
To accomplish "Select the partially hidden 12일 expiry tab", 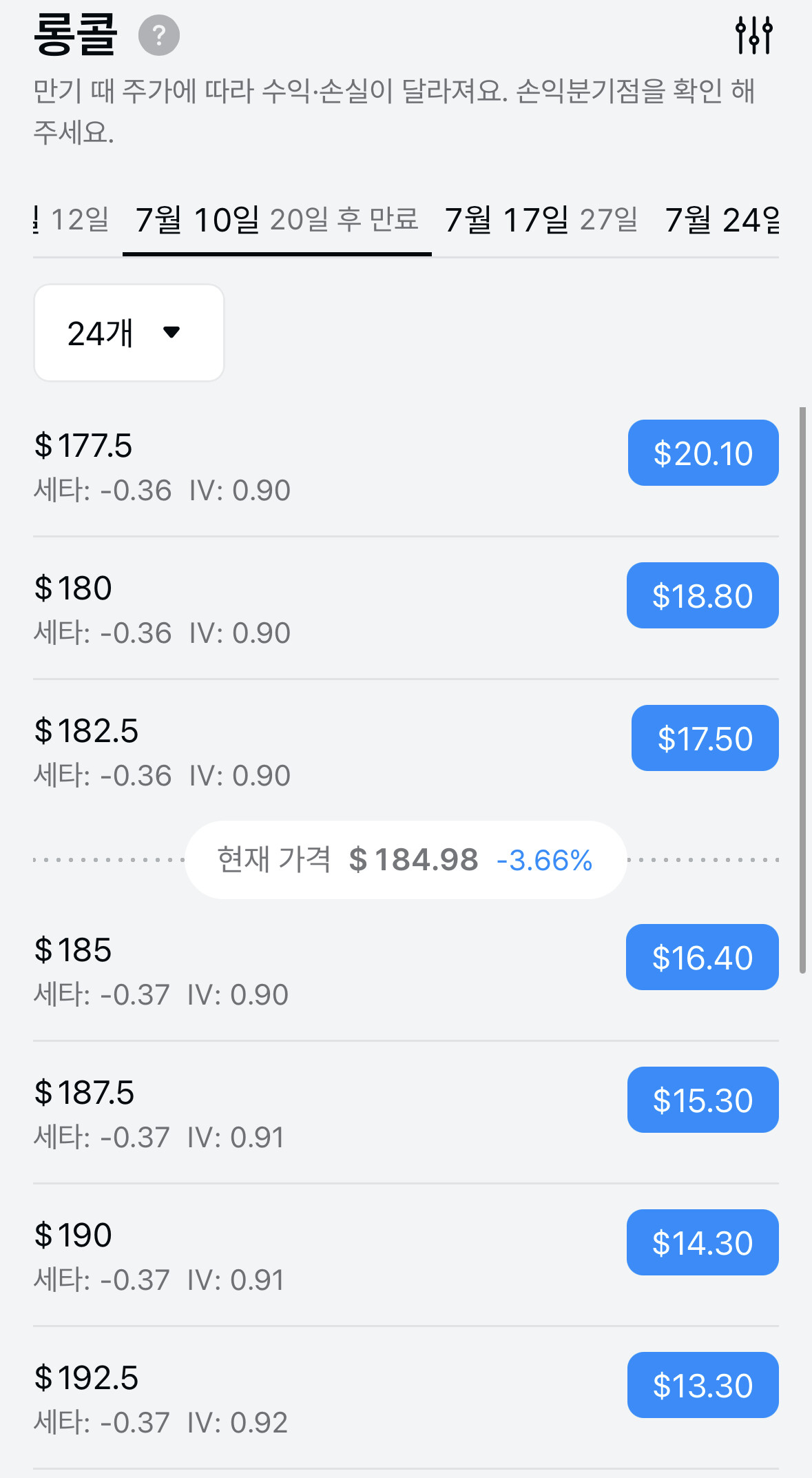I will [72, 220].
